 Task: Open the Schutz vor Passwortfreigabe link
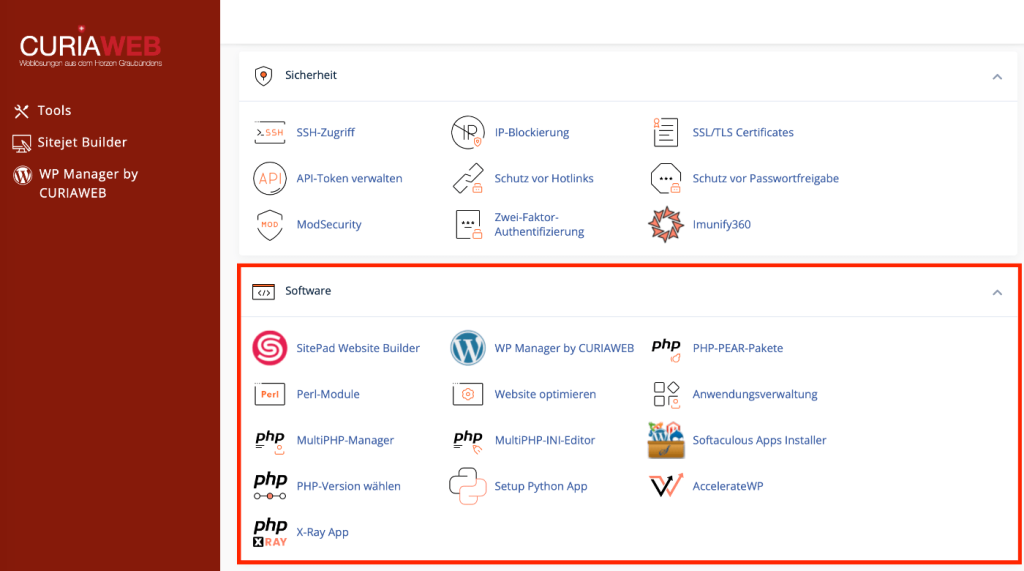(765, 178)
